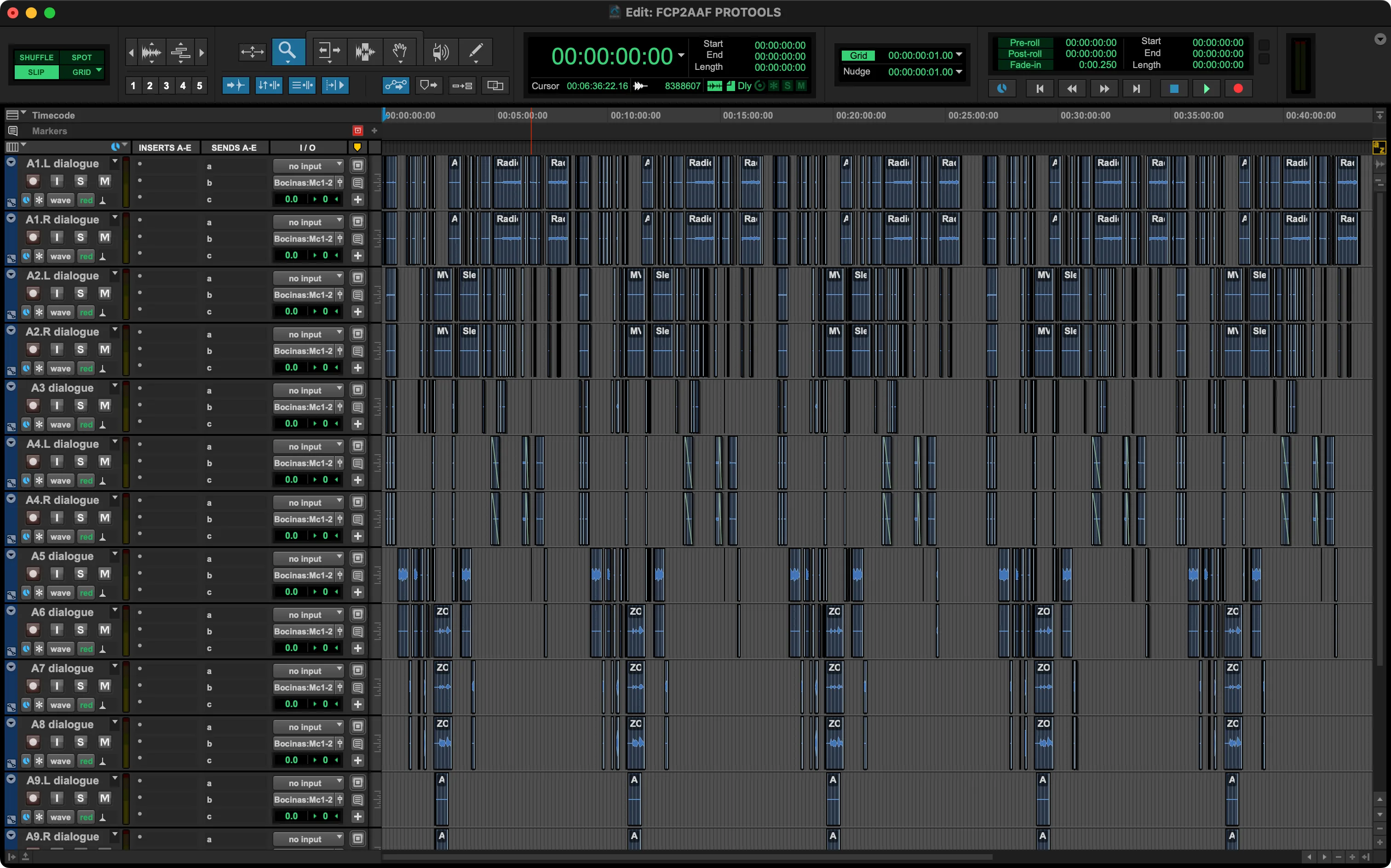Select zoom preset 1
Viewport: 1391px width, 868px height.
[133, 86]
